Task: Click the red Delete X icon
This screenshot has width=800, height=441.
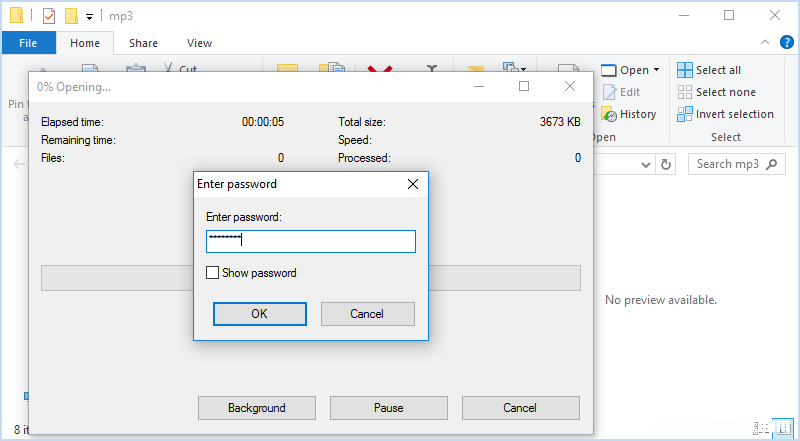Action: (x=380, y=68)
